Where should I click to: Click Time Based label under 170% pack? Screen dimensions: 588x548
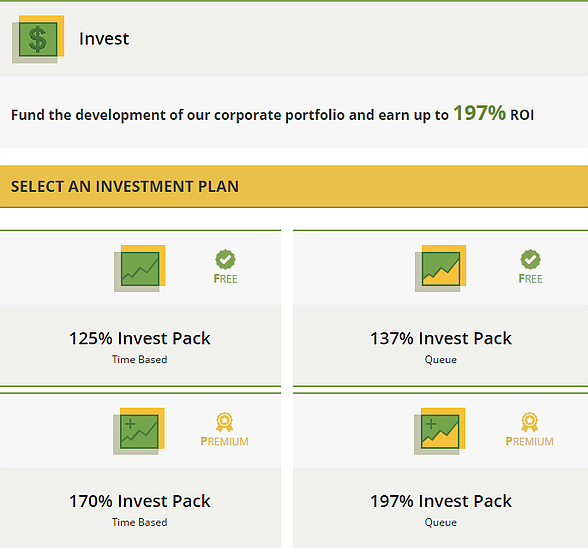pyautogui.click(x=140, y=522)
